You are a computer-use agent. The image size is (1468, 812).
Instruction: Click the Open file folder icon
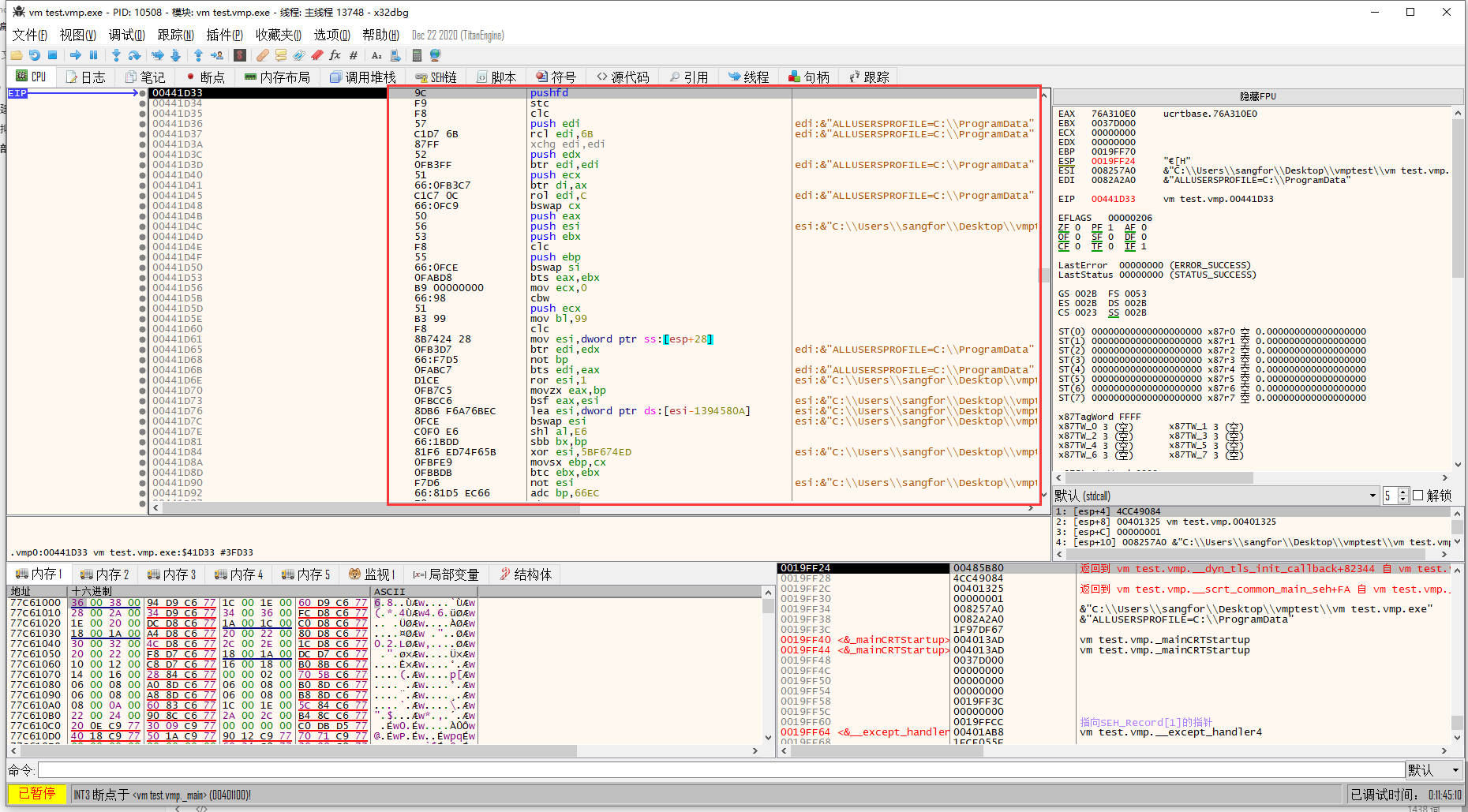tap(16, 55)
